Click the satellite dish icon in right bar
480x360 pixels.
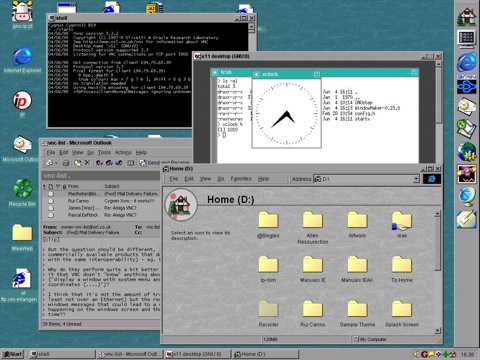tap(466, 197)
